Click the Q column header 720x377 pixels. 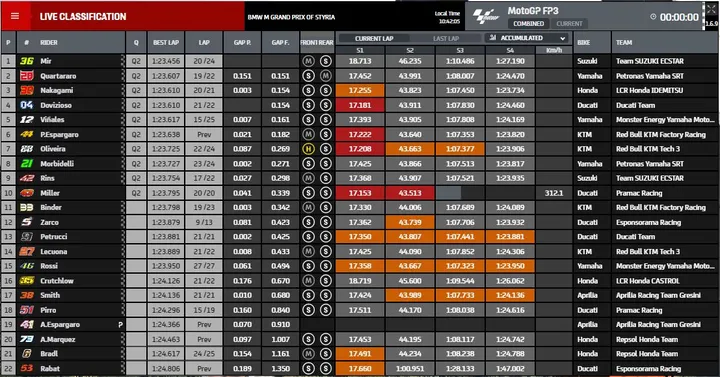coord(136,42)
